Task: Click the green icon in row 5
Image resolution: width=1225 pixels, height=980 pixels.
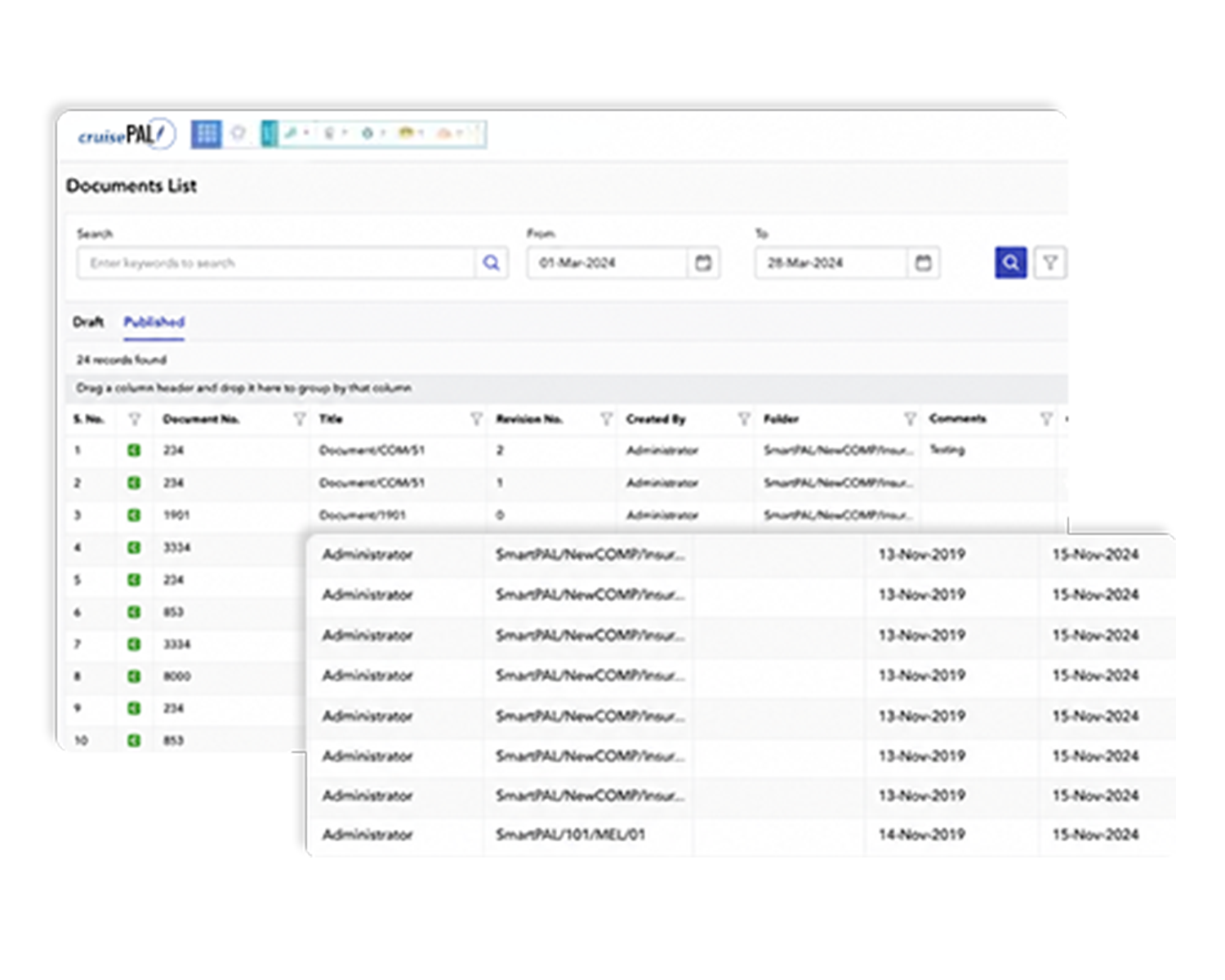Action: click(134, 580)
